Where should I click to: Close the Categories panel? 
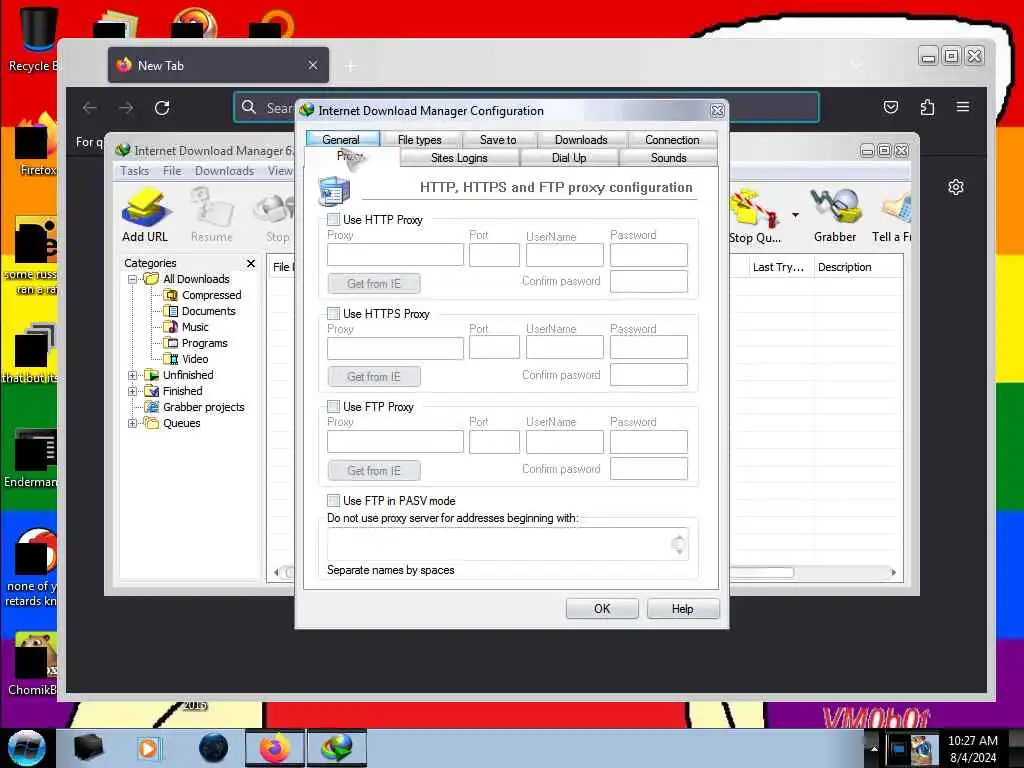click(x=251, y=263)
